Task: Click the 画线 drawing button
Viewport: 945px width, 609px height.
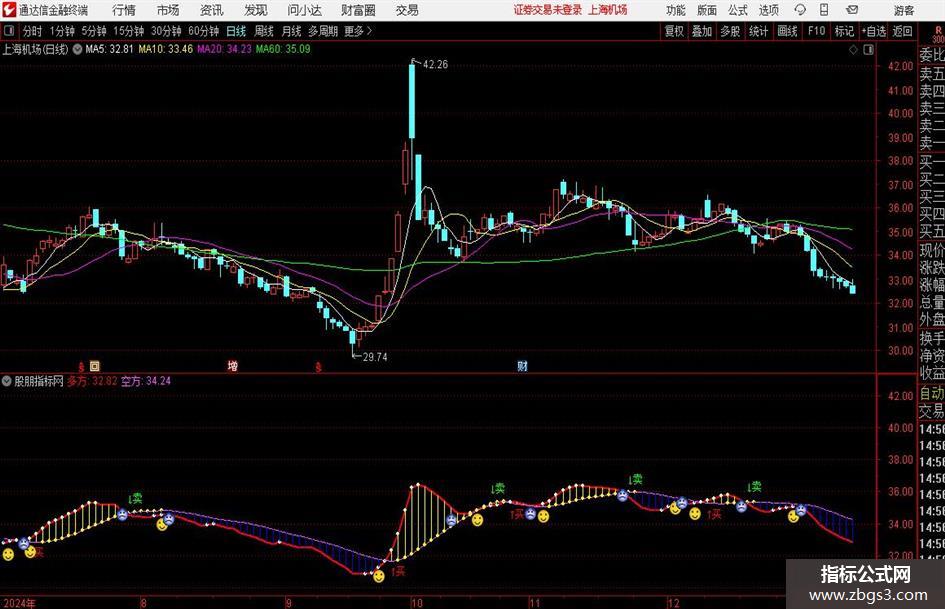Action: tap(788, 31)
